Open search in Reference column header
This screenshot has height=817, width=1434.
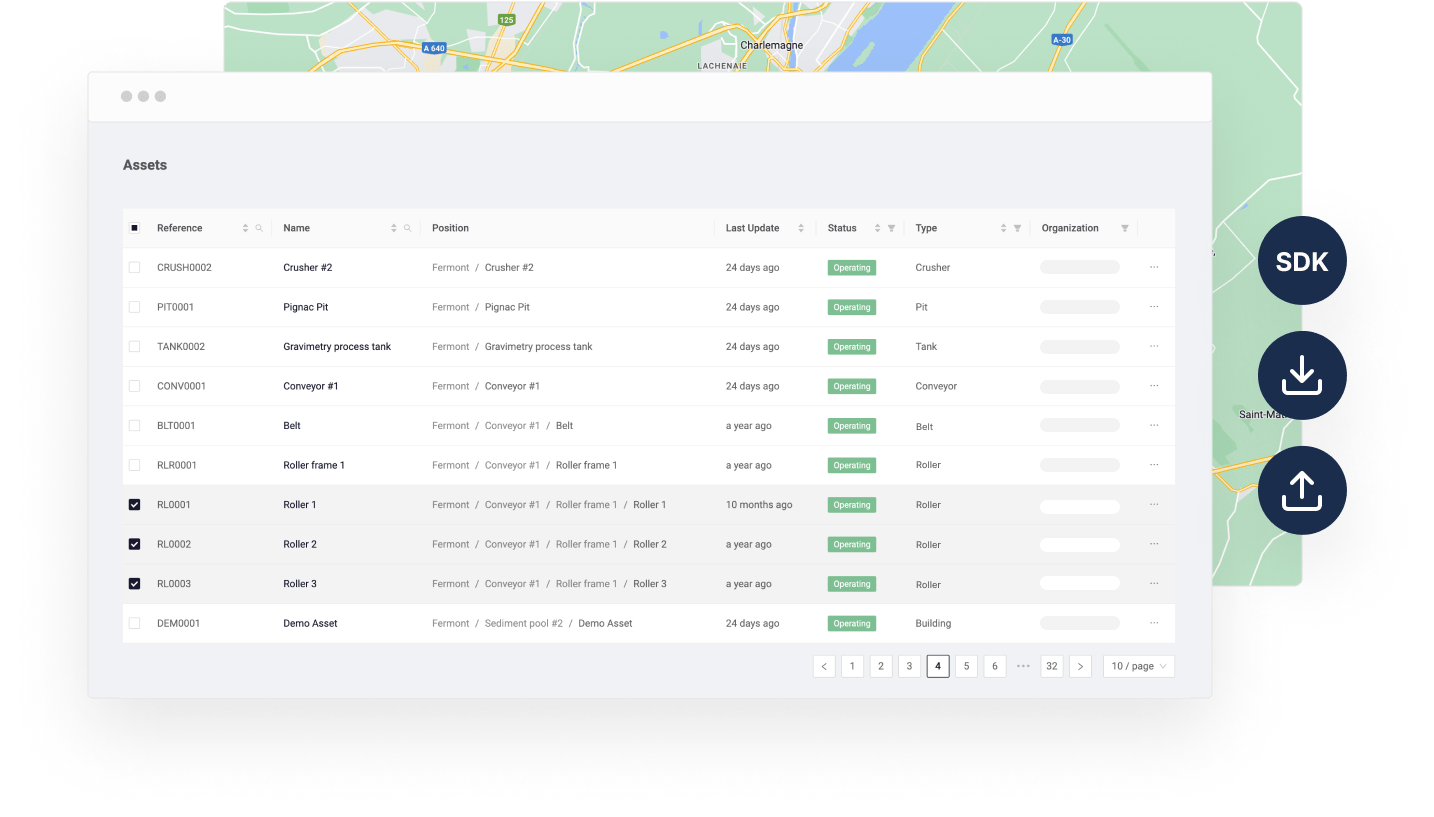point(259,228)
